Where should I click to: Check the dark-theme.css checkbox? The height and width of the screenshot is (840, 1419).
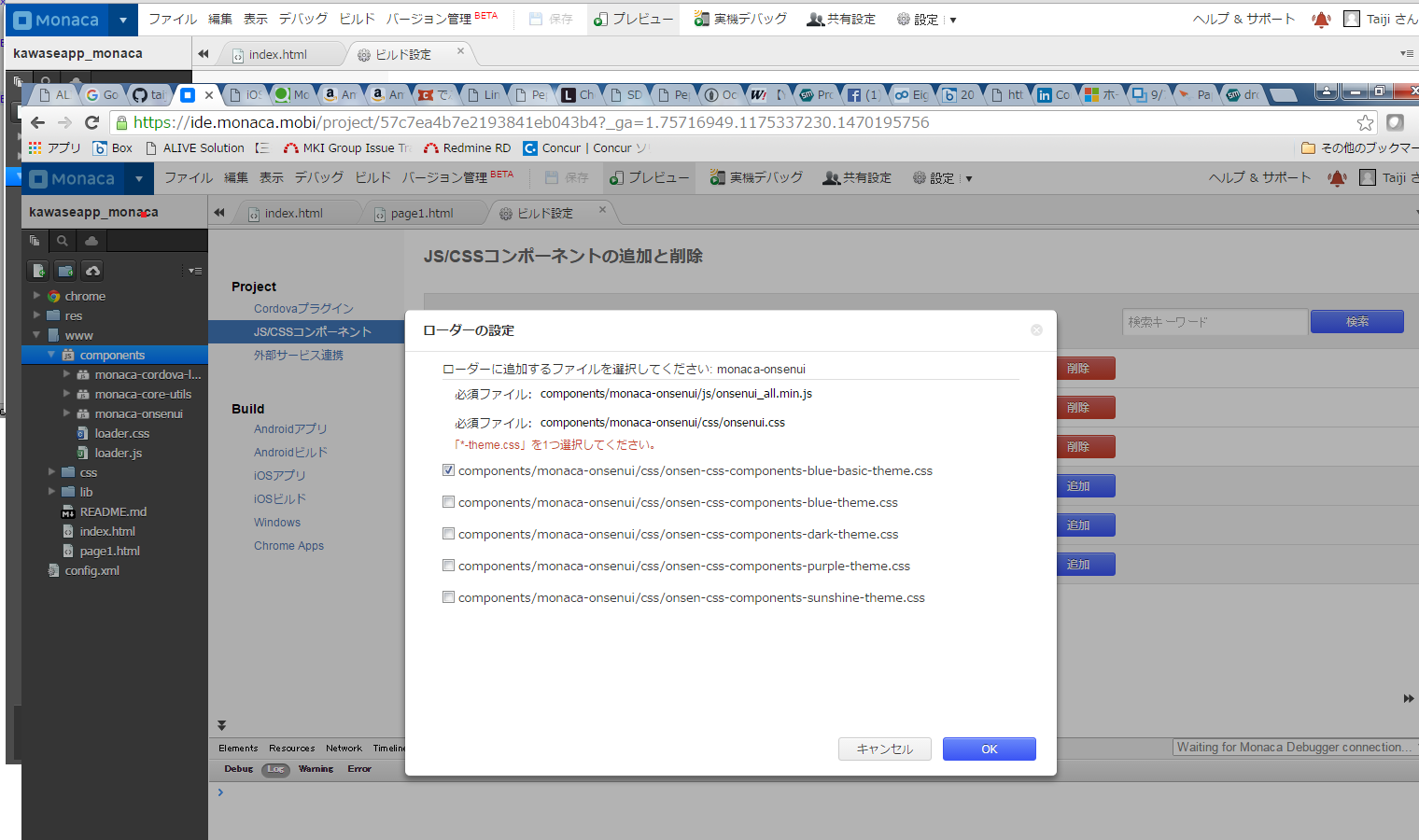[448, 534]
